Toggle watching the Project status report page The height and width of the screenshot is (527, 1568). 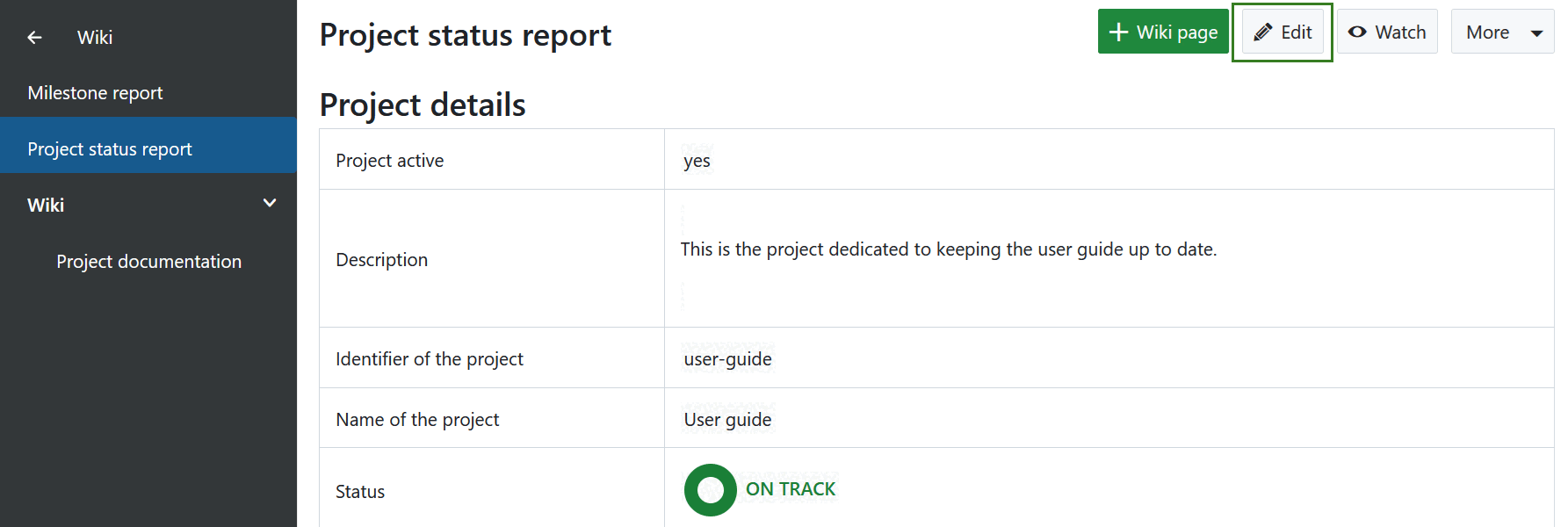[1386, 31]
